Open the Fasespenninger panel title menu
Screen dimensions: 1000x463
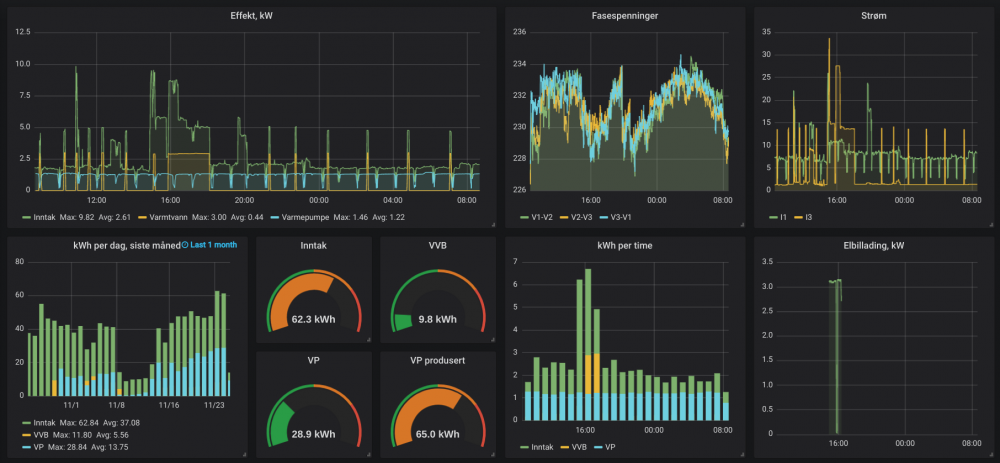(625, 15)
